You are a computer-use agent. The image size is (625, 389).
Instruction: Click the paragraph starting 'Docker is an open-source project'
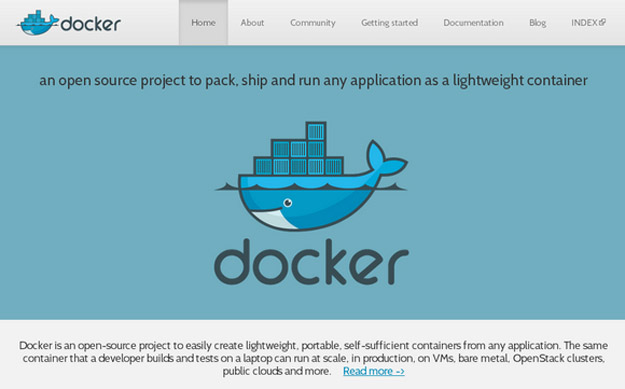point(313,358)
